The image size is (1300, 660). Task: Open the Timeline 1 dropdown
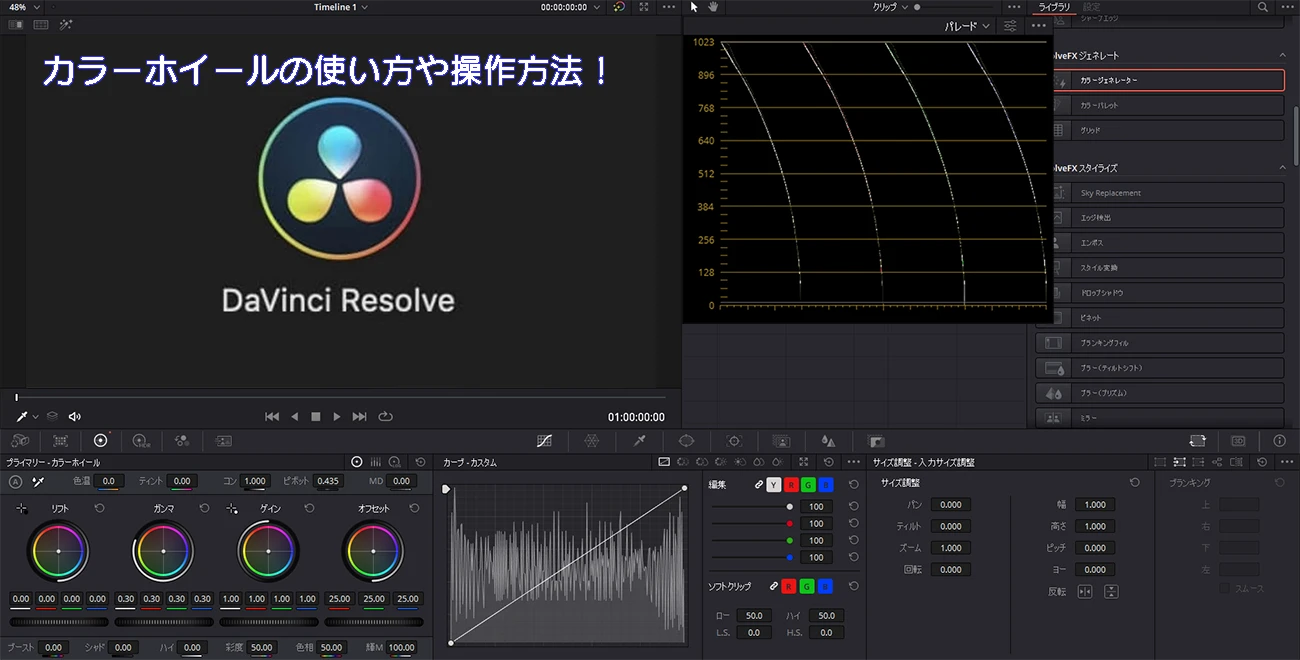[341, 7]
